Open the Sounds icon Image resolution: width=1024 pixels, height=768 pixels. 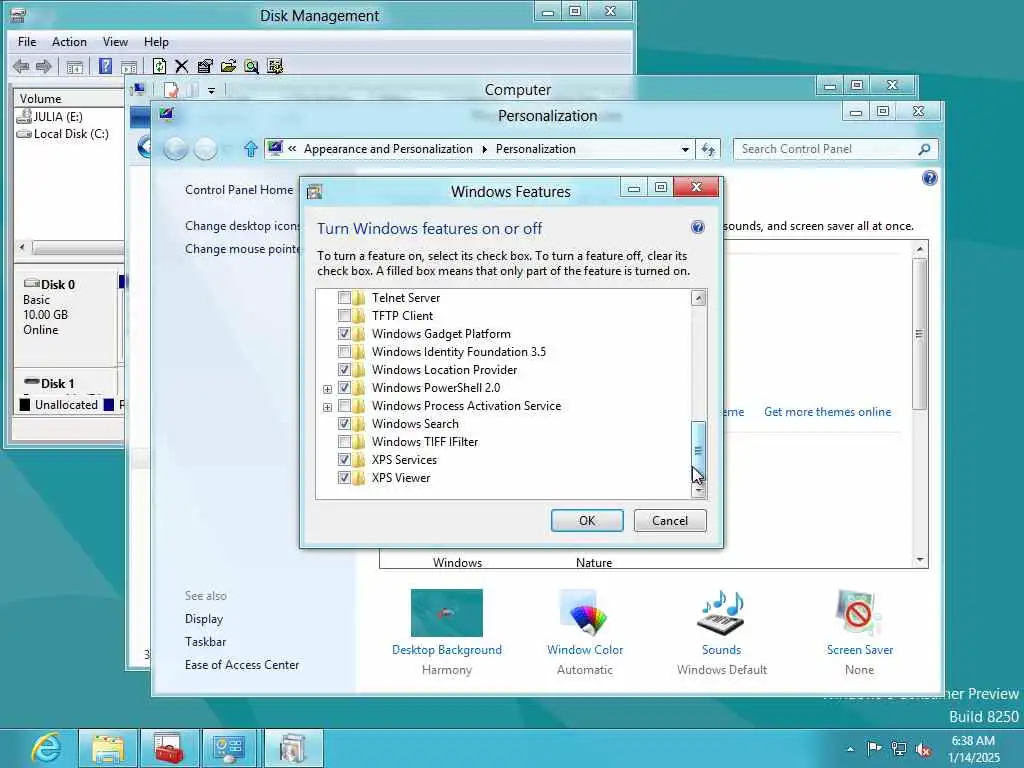coord(722,613)
